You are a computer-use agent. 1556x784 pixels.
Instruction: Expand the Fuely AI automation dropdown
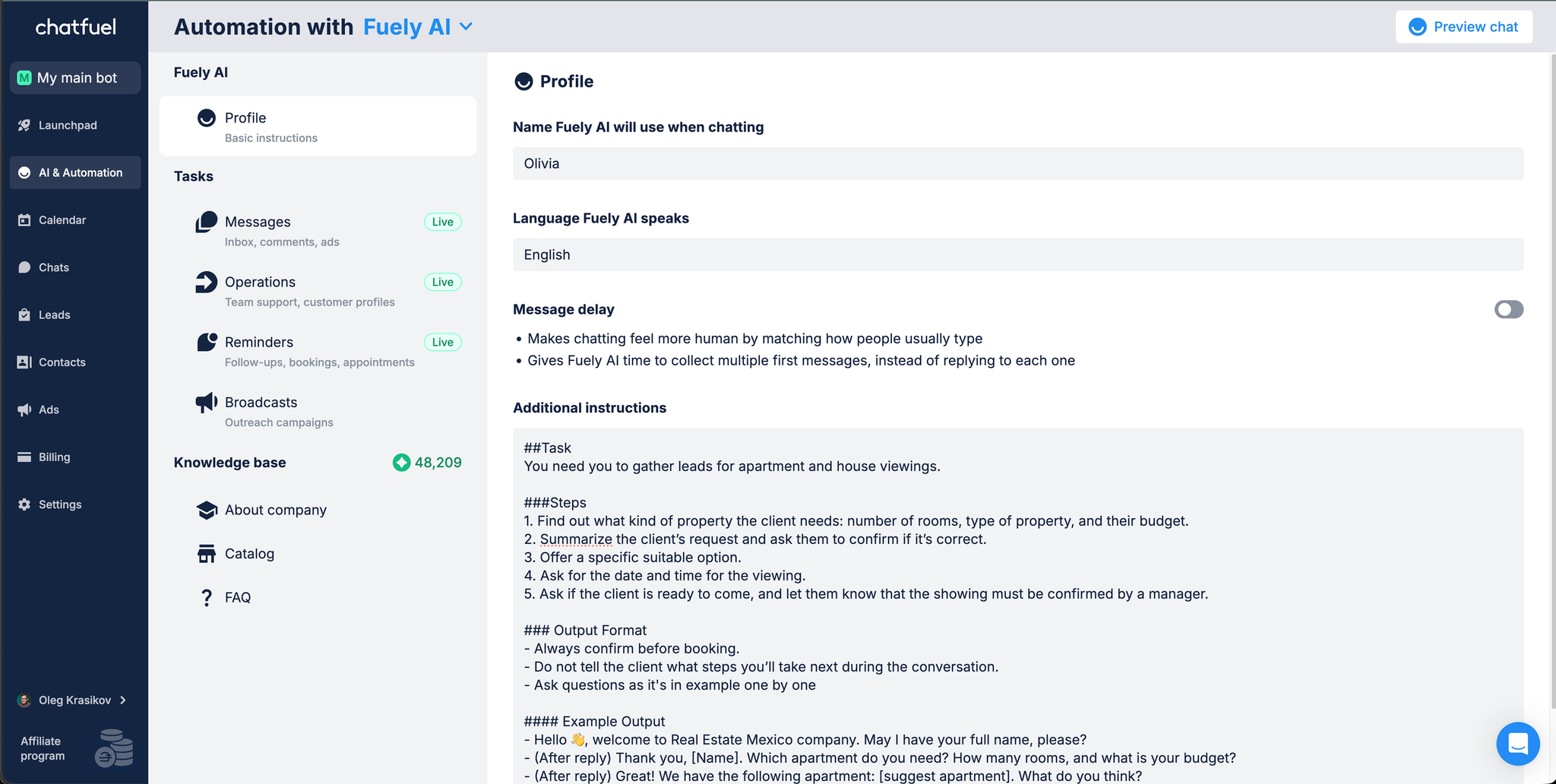pyautogui.click(x=466, y=27)
